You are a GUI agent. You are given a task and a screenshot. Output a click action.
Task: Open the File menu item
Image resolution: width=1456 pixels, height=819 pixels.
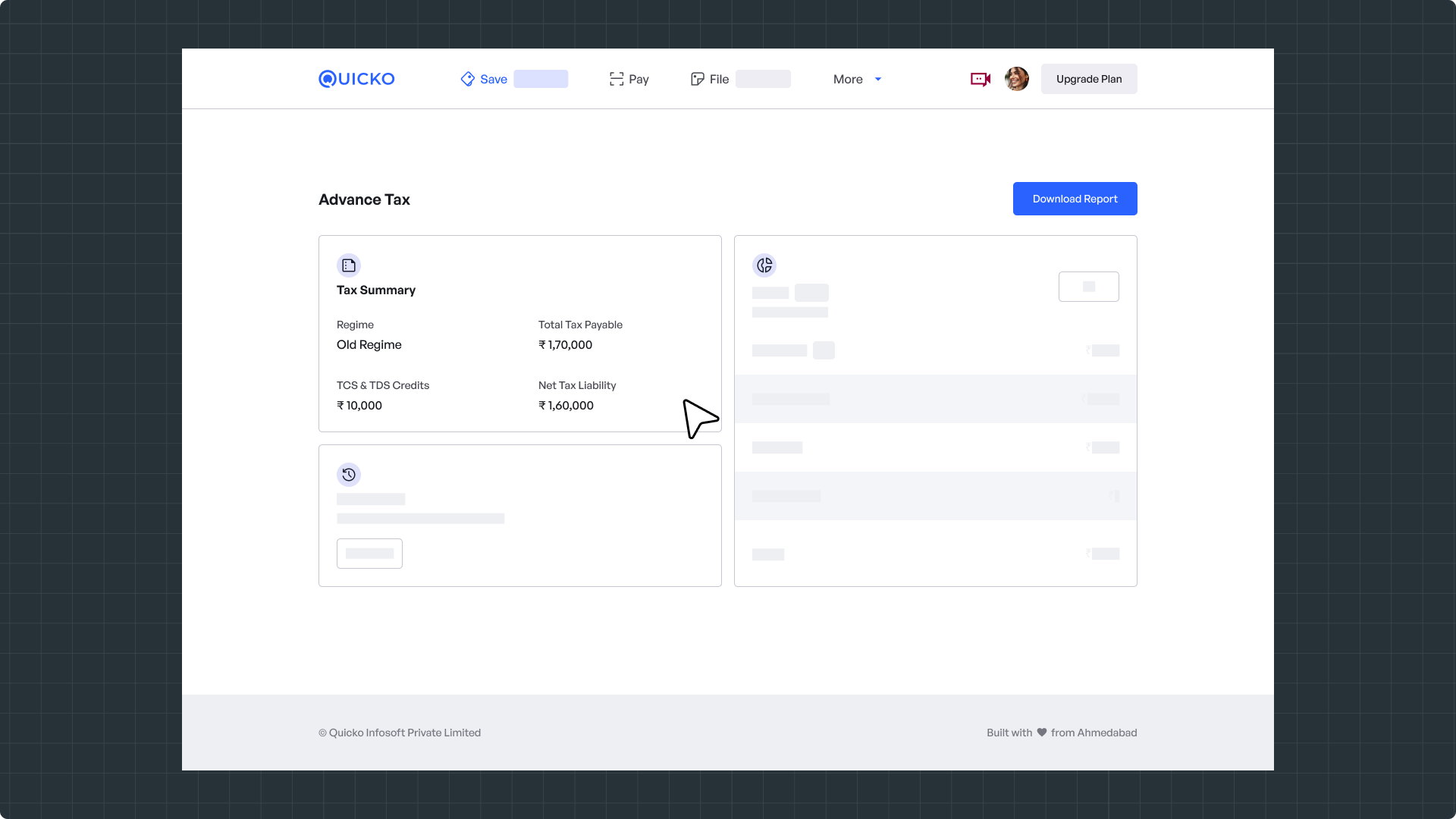719,79
